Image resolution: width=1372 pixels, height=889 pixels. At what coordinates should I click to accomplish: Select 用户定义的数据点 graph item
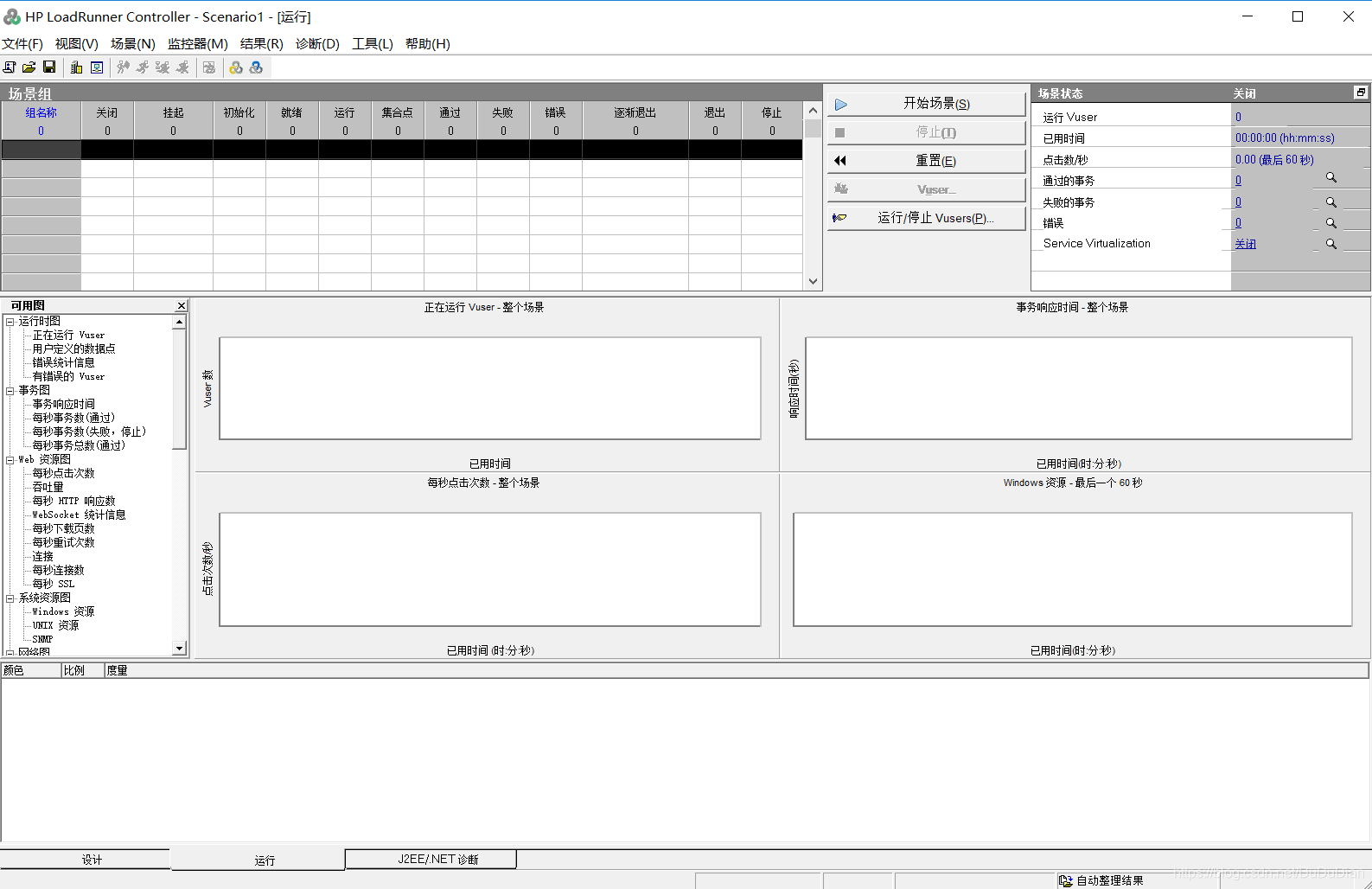click(x=73, y=349)
